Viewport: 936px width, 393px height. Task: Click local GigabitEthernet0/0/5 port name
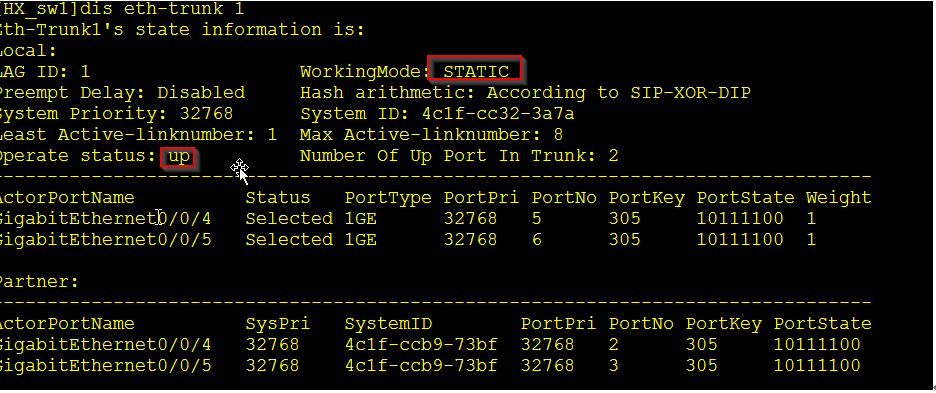tap(104, 240)
